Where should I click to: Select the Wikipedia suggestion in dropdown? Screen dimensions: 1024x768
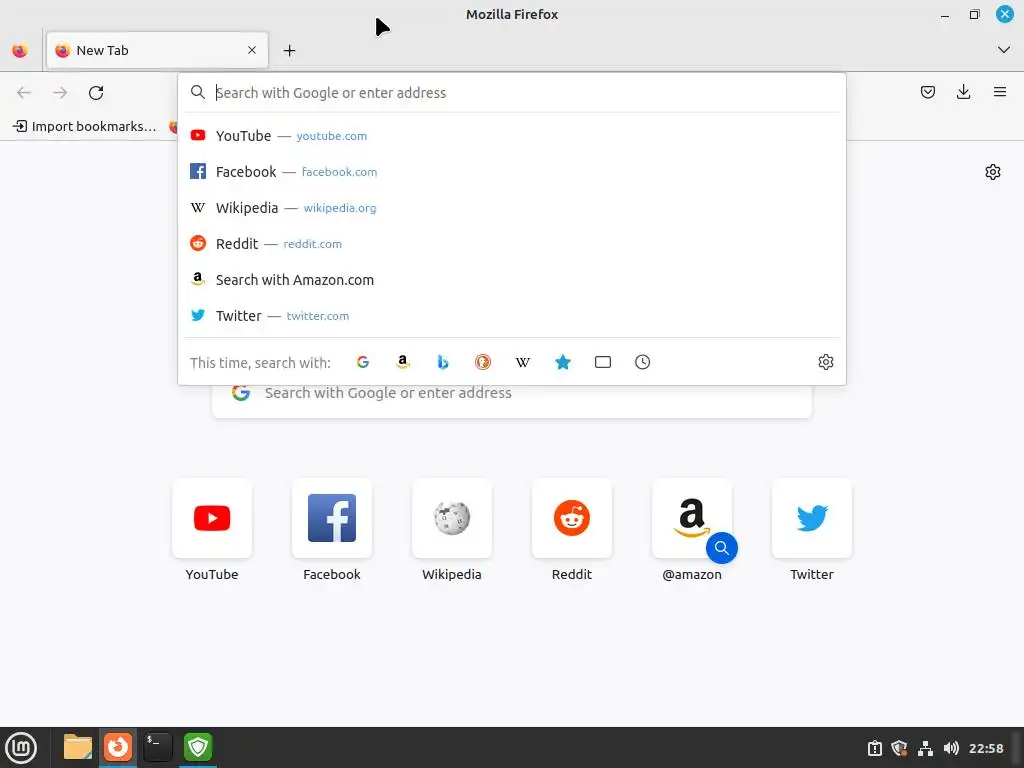511,208
